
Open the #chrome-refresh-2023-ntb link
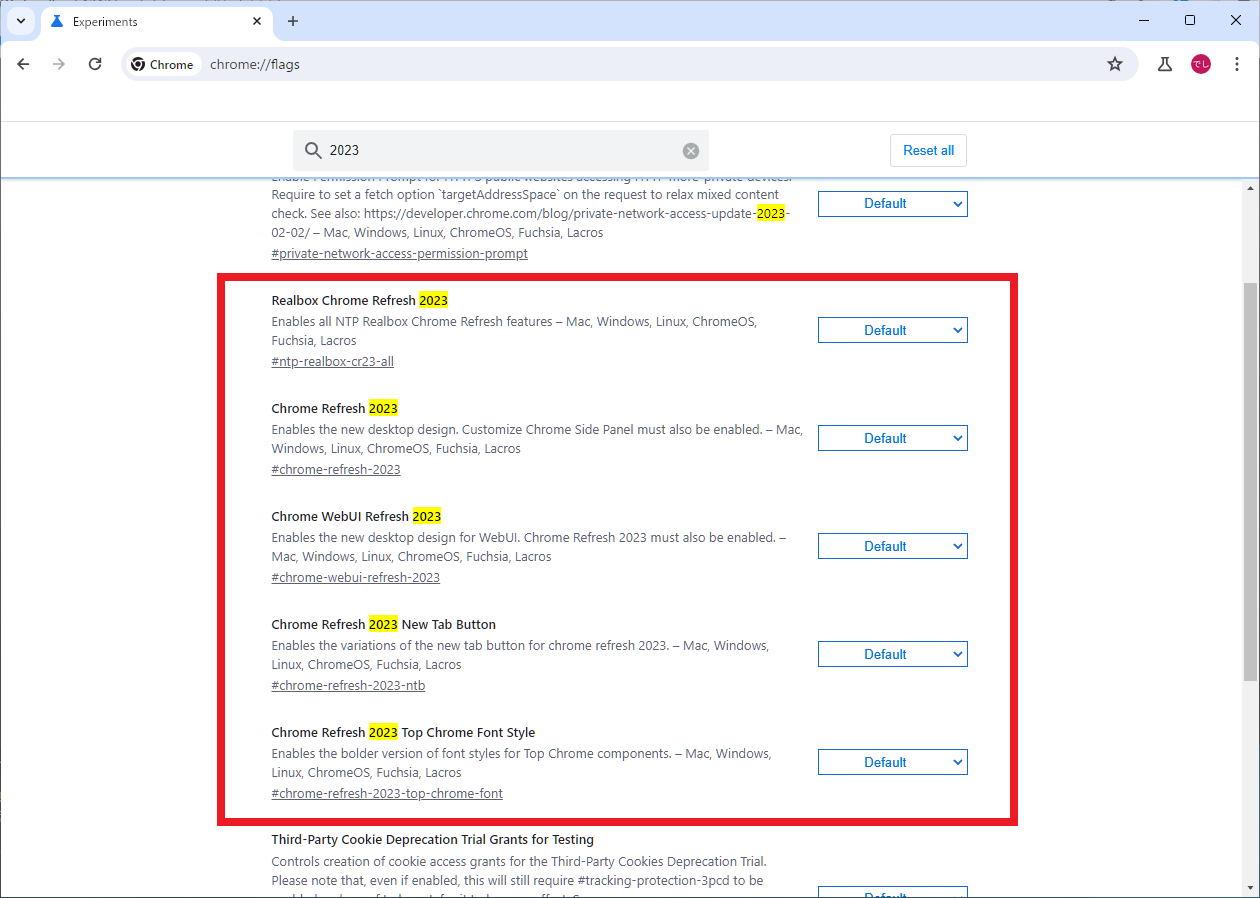[x=348, y=686]
